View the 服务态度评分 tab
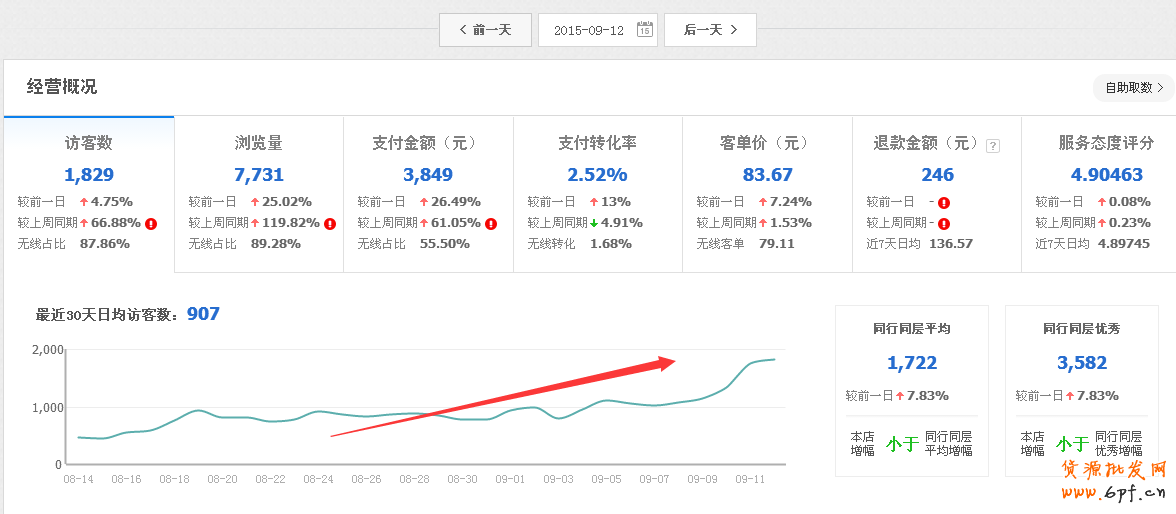Viewport: 1176px width, 514px height. click(x=1106, y=143)
